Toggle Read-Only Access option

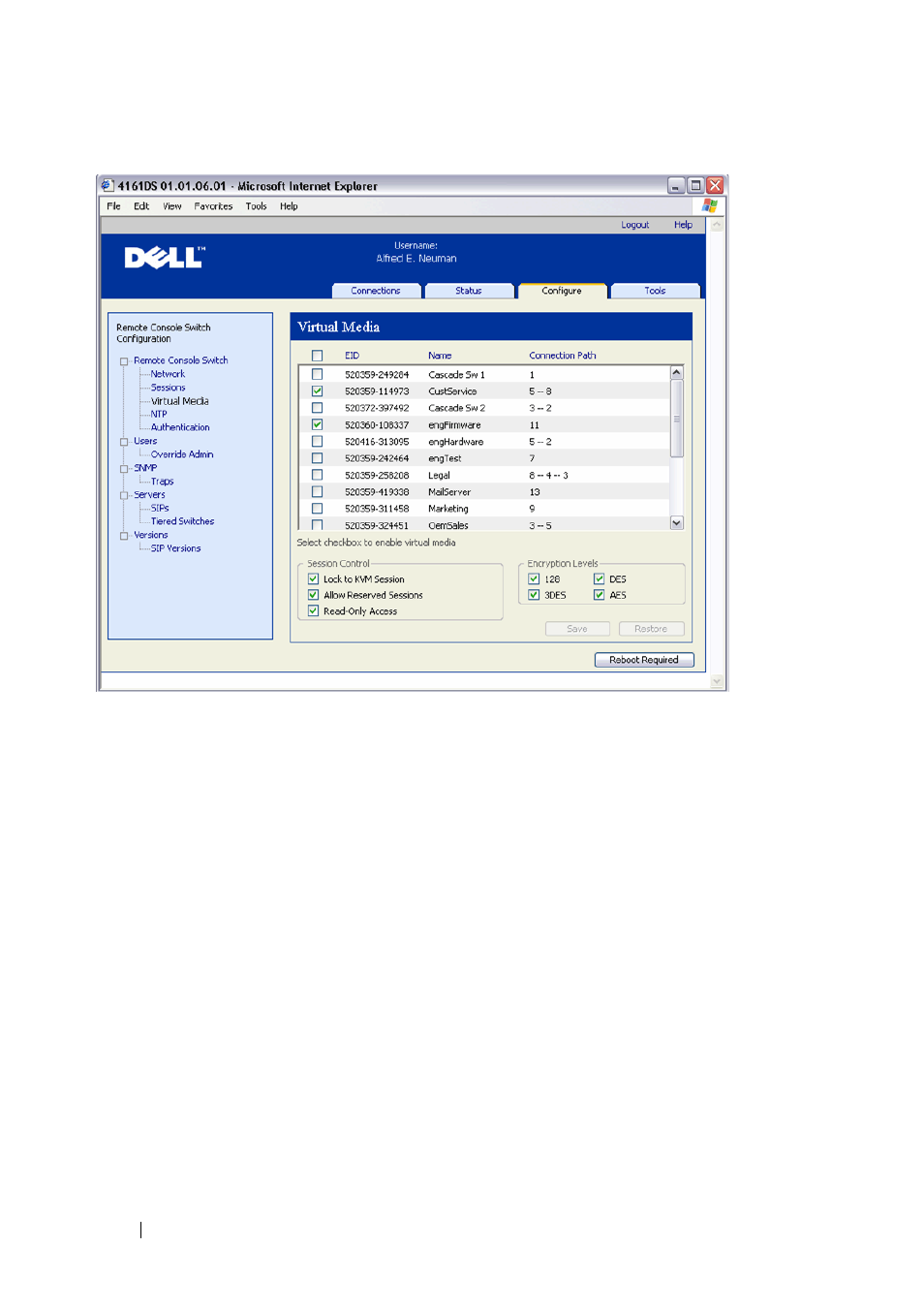click(313, 610)
